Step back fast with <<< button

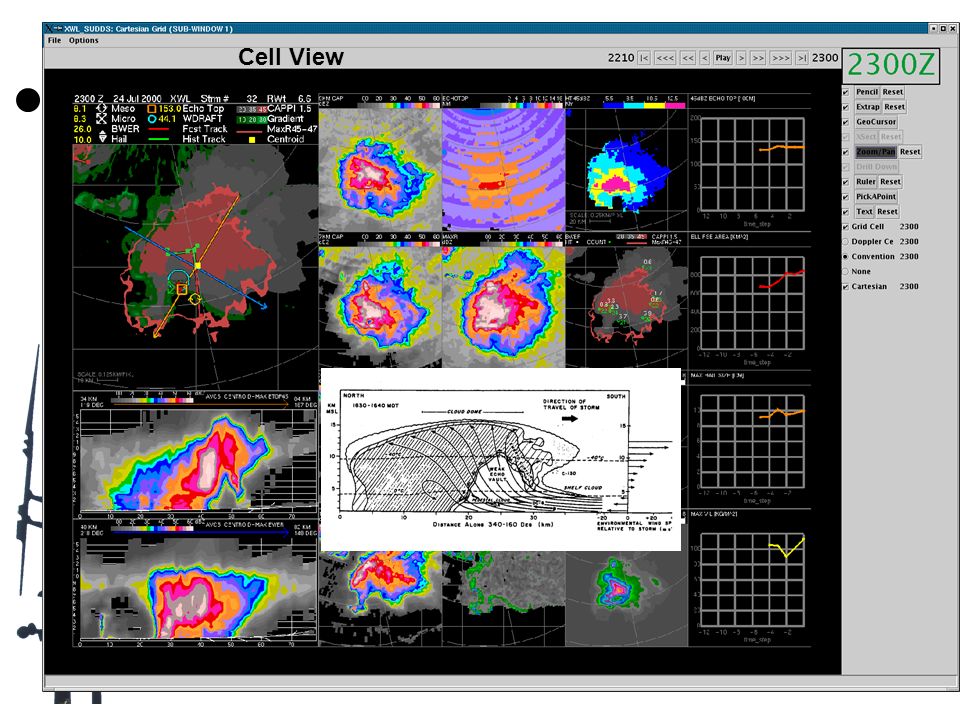(665, 58)
